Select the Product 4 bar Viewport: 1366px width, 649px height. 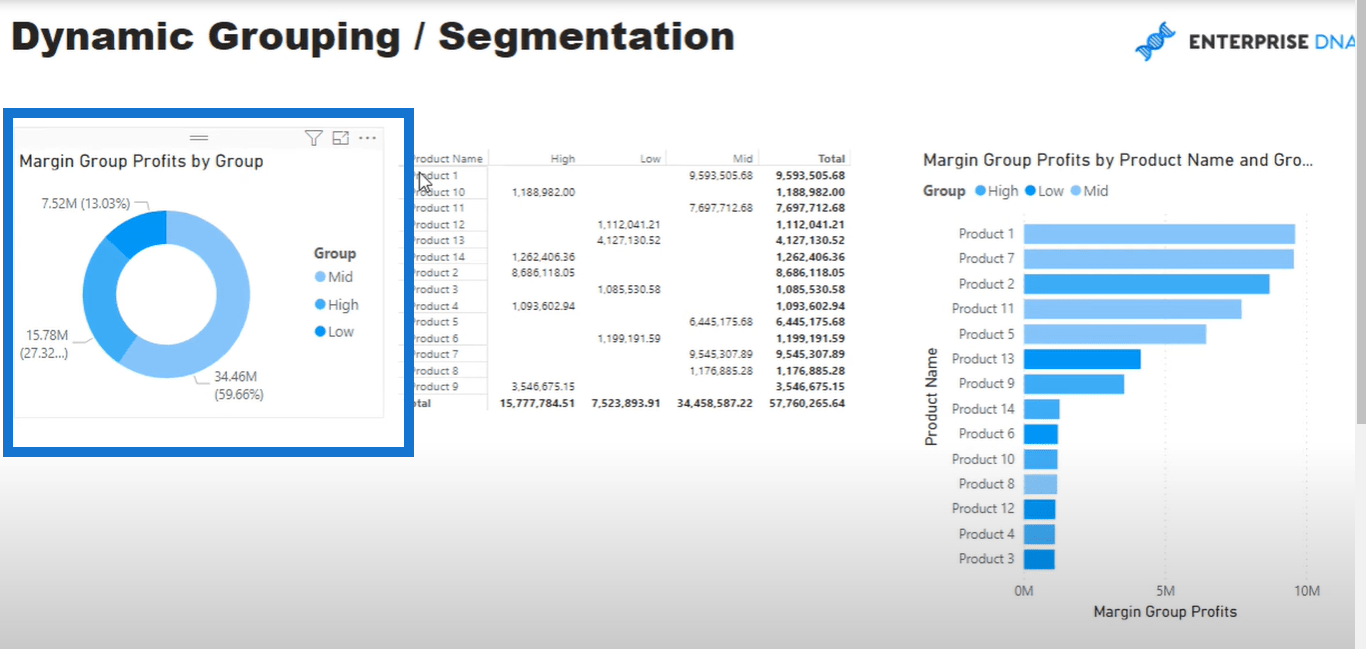click(1039, 534)
